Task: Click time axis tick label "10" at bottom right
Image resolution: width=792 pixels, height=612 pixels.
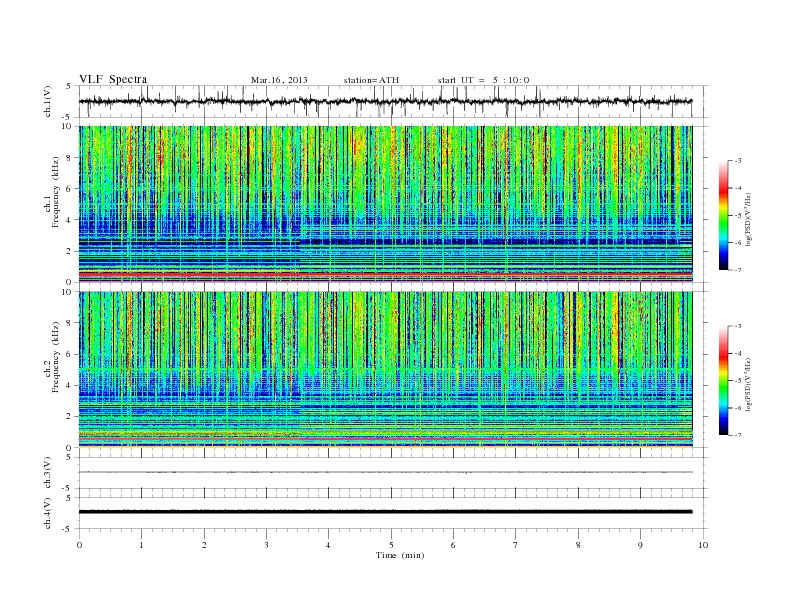Action: coord(703,545)
